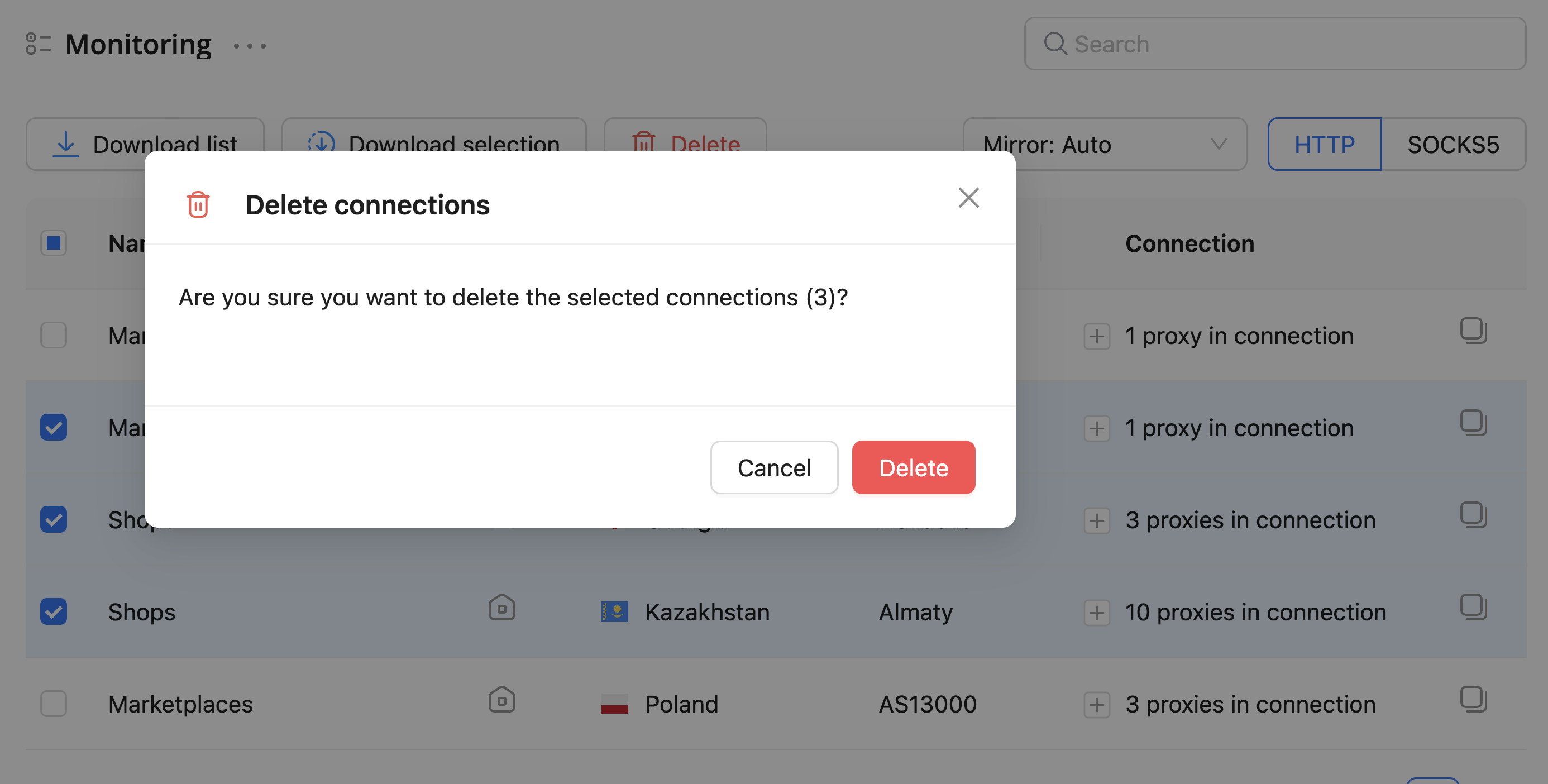Cancel the delete connections prompt
Screen dimensions: 1548x784
[x=773, y=467]
